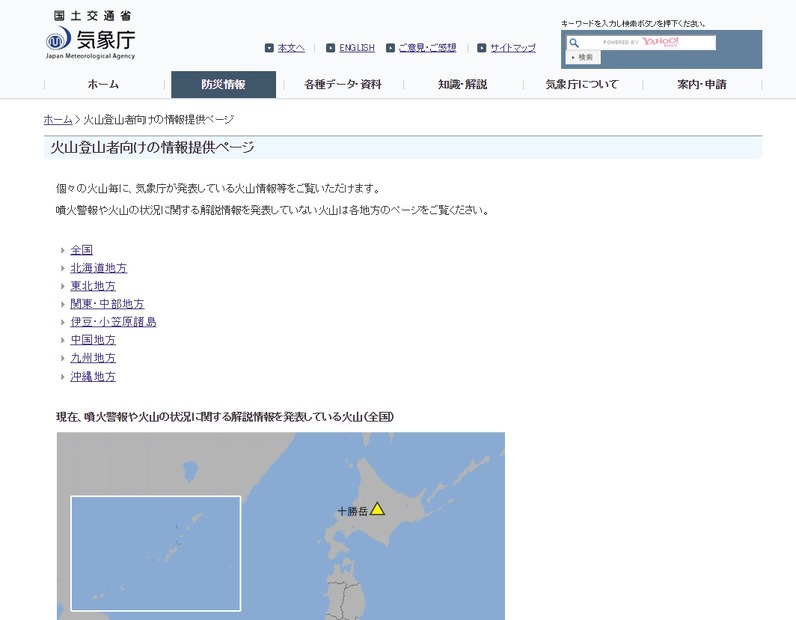Follow the ホーム breadcrumb link

(58, 119)
